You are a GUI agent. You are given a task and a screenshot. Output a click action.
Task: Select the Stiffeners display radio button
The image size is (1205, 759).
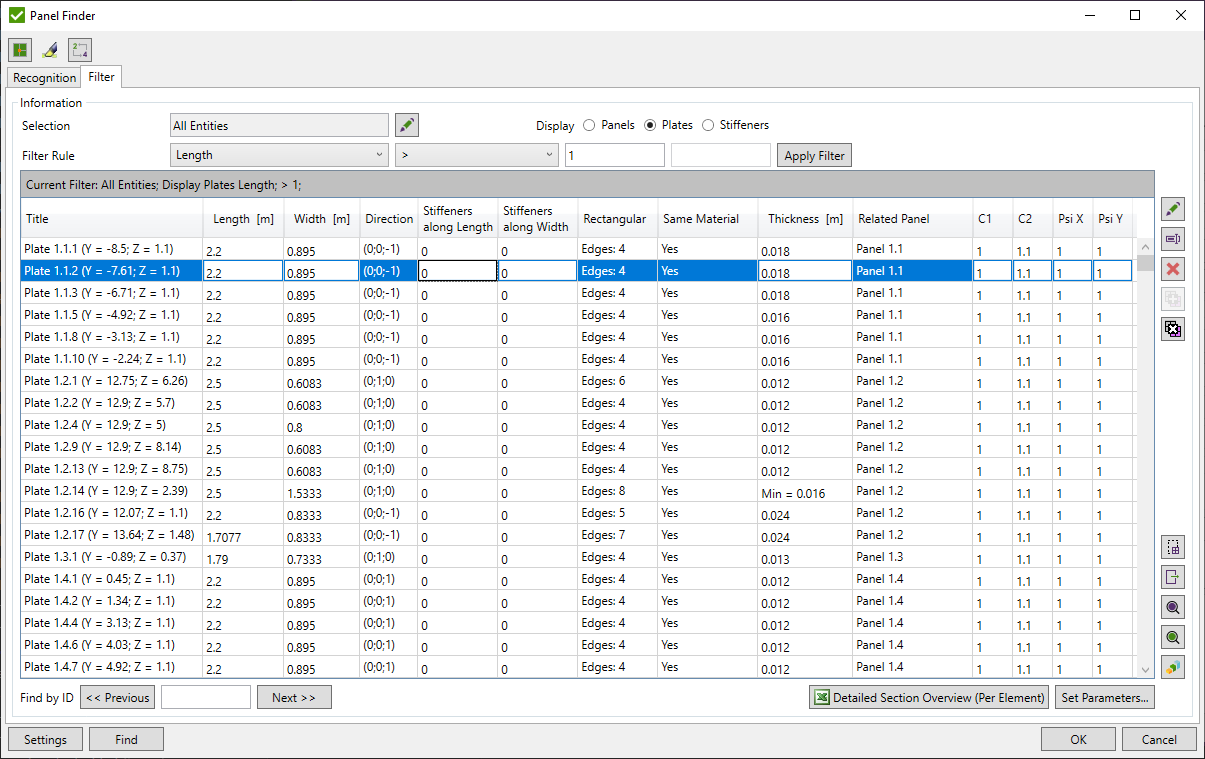tap(708, 126)
